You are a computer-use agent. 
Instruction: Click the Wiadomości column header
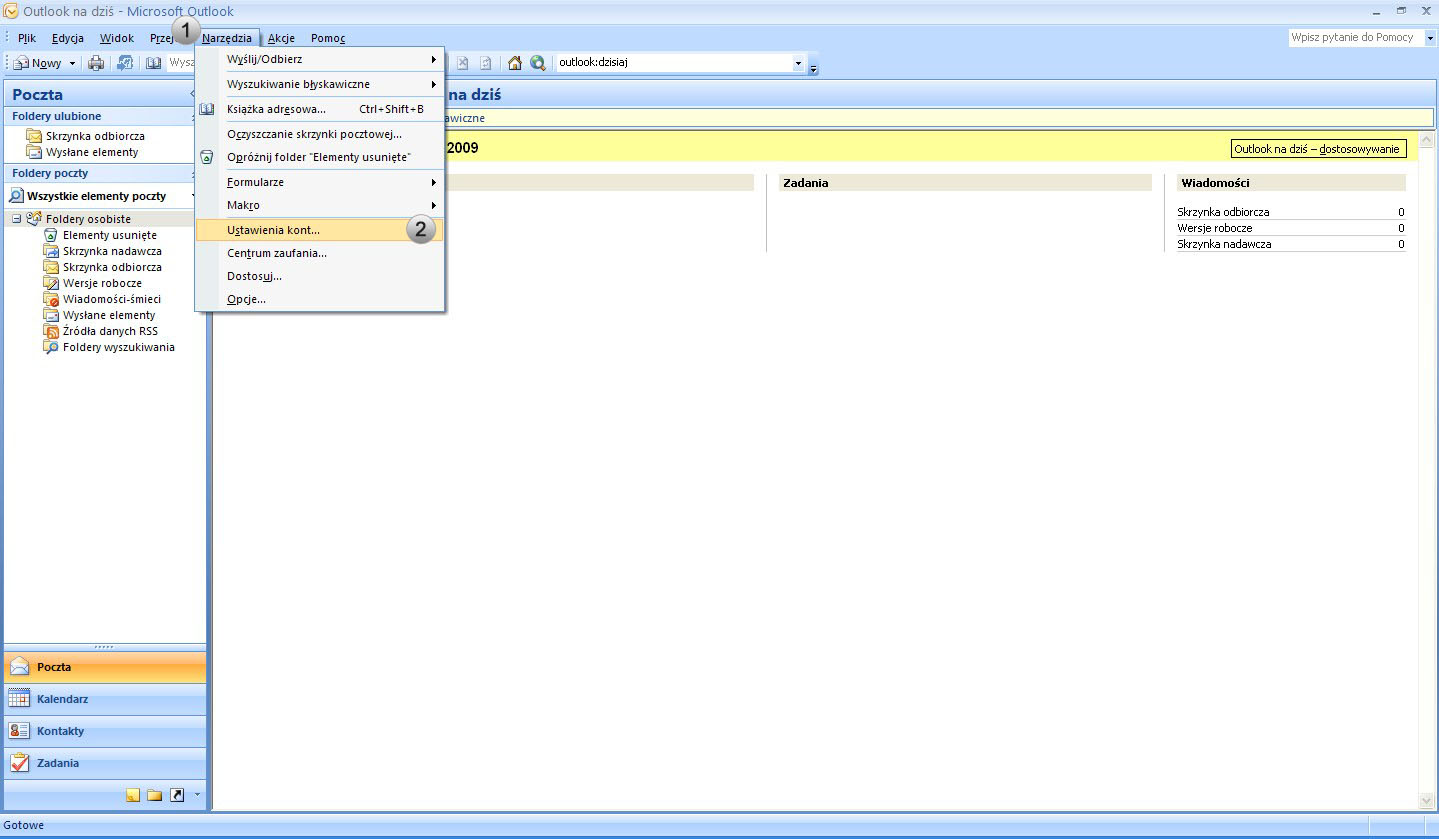[x=1291, y=183]
